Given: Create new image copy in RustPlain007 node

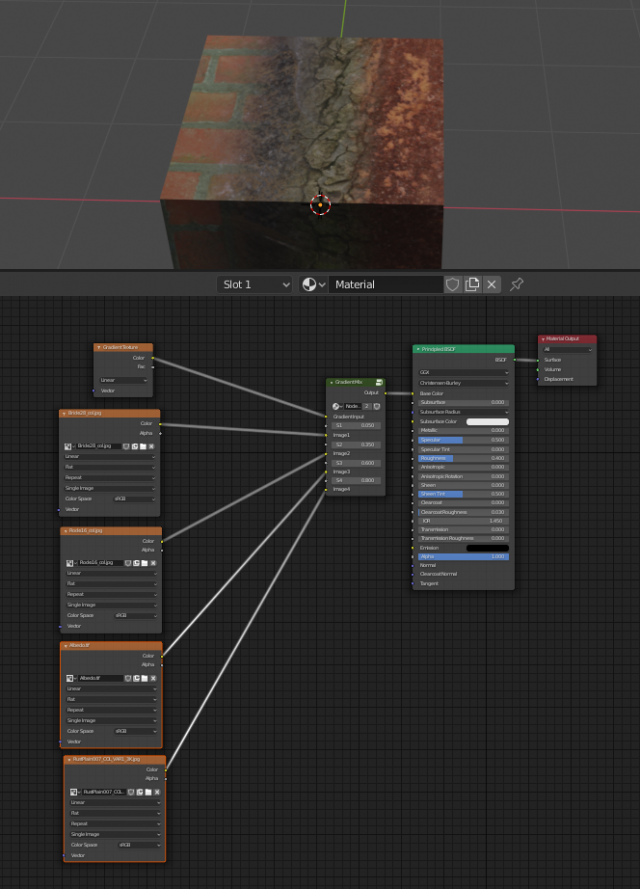Looking at the screenshot, I should coord(139,792).
